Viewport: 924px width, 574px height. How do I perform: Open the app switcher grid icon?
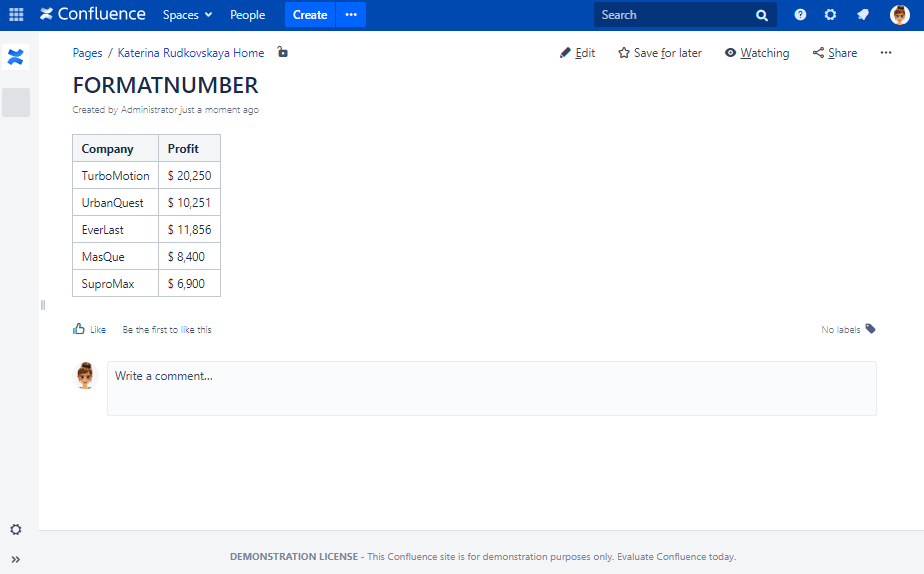point(16,15)
